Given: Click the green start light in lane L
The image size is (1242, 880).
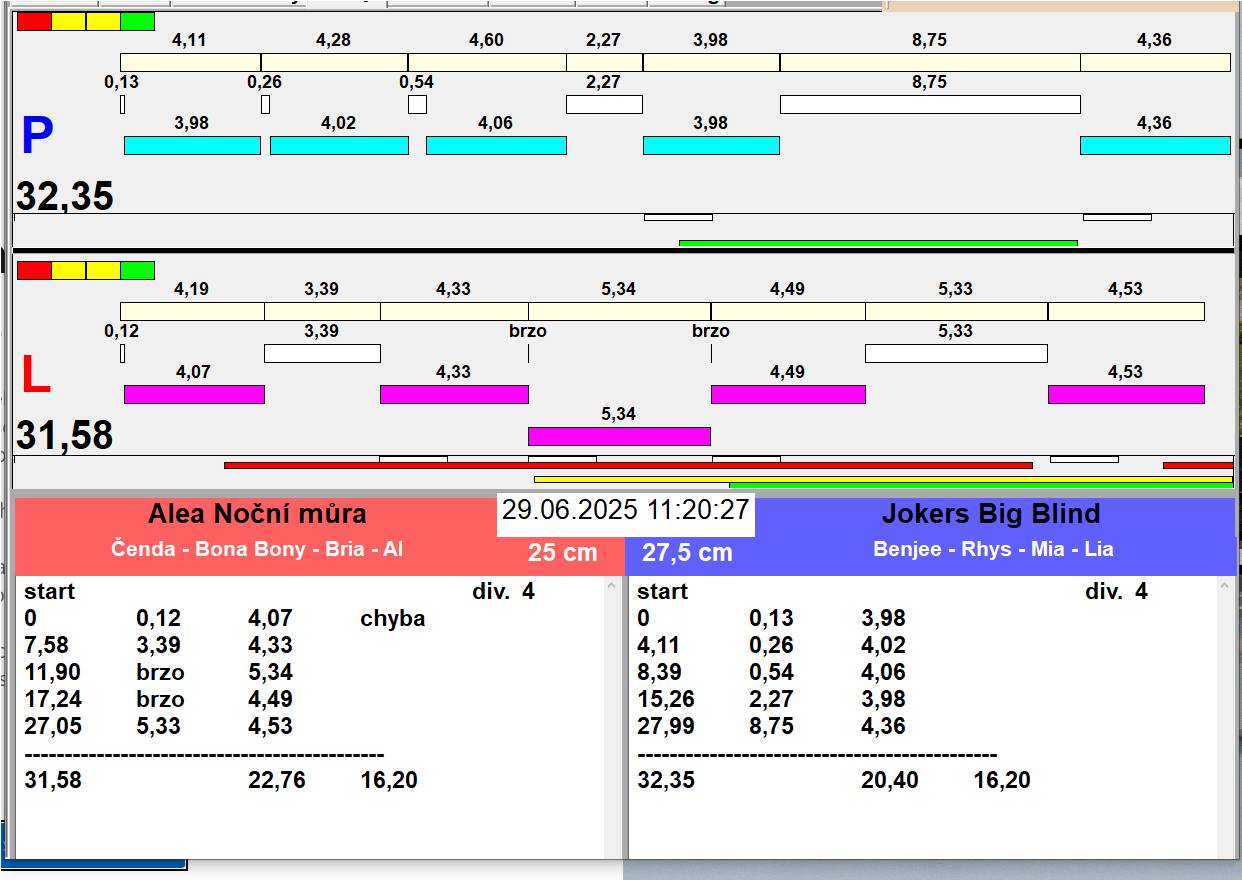Looking at the screenshot, I should coord(138,270).
